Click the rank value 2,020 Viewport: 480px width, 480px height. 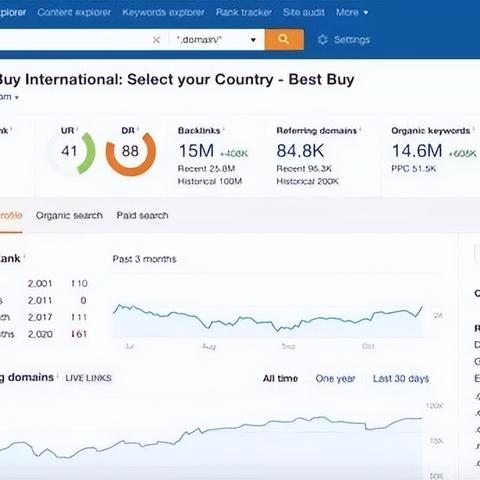click(x=40, y=334)
